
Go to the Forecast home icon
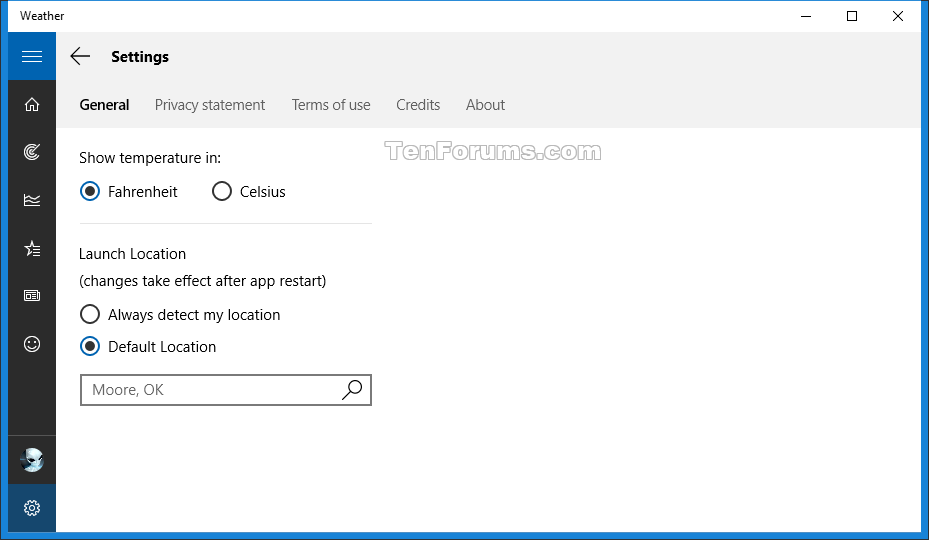click(32, 104)
